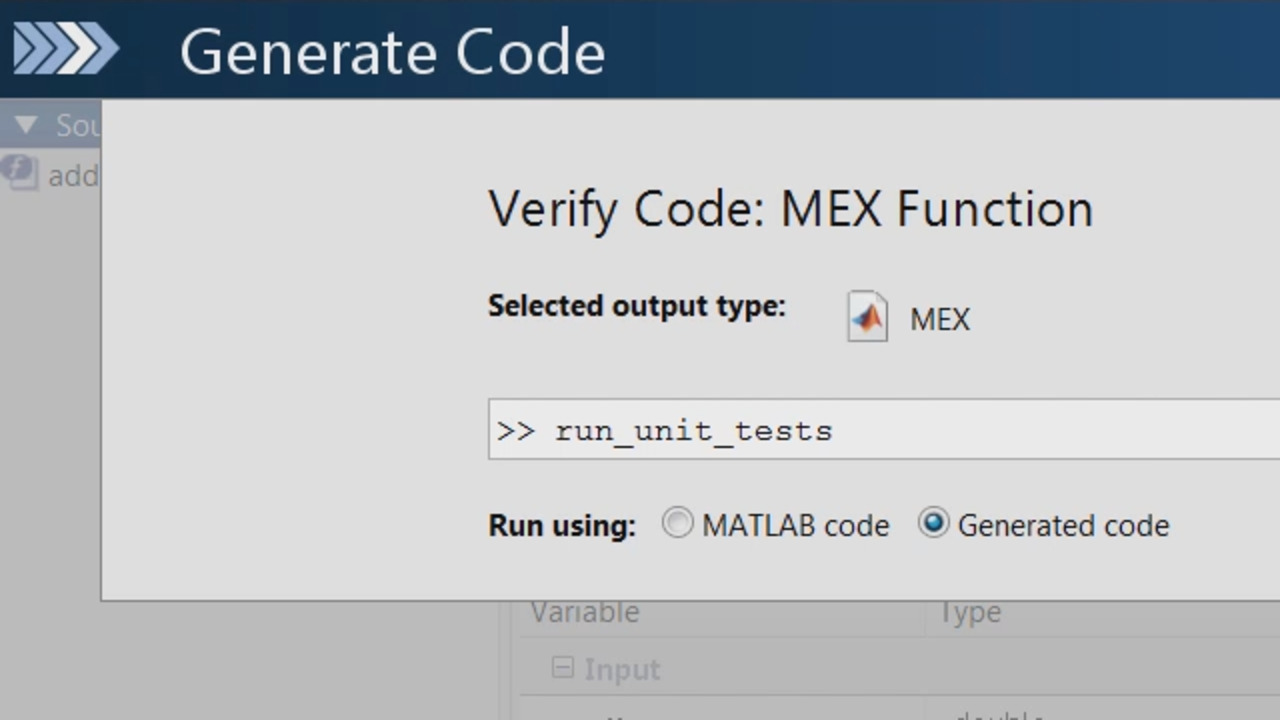Click the Input row label
The height and width of the screenshot is (720, 1280).
pos(621,669)
